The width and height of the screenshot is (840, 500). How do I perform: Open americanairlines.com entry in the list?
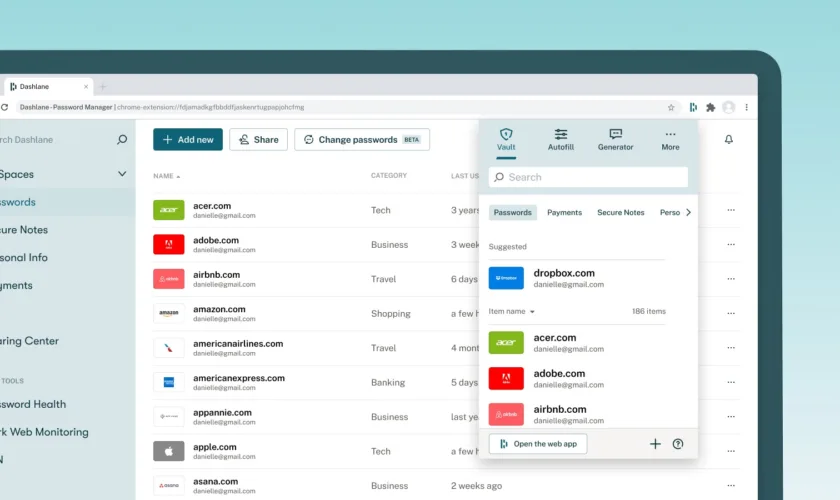click(x=238, y=344)
